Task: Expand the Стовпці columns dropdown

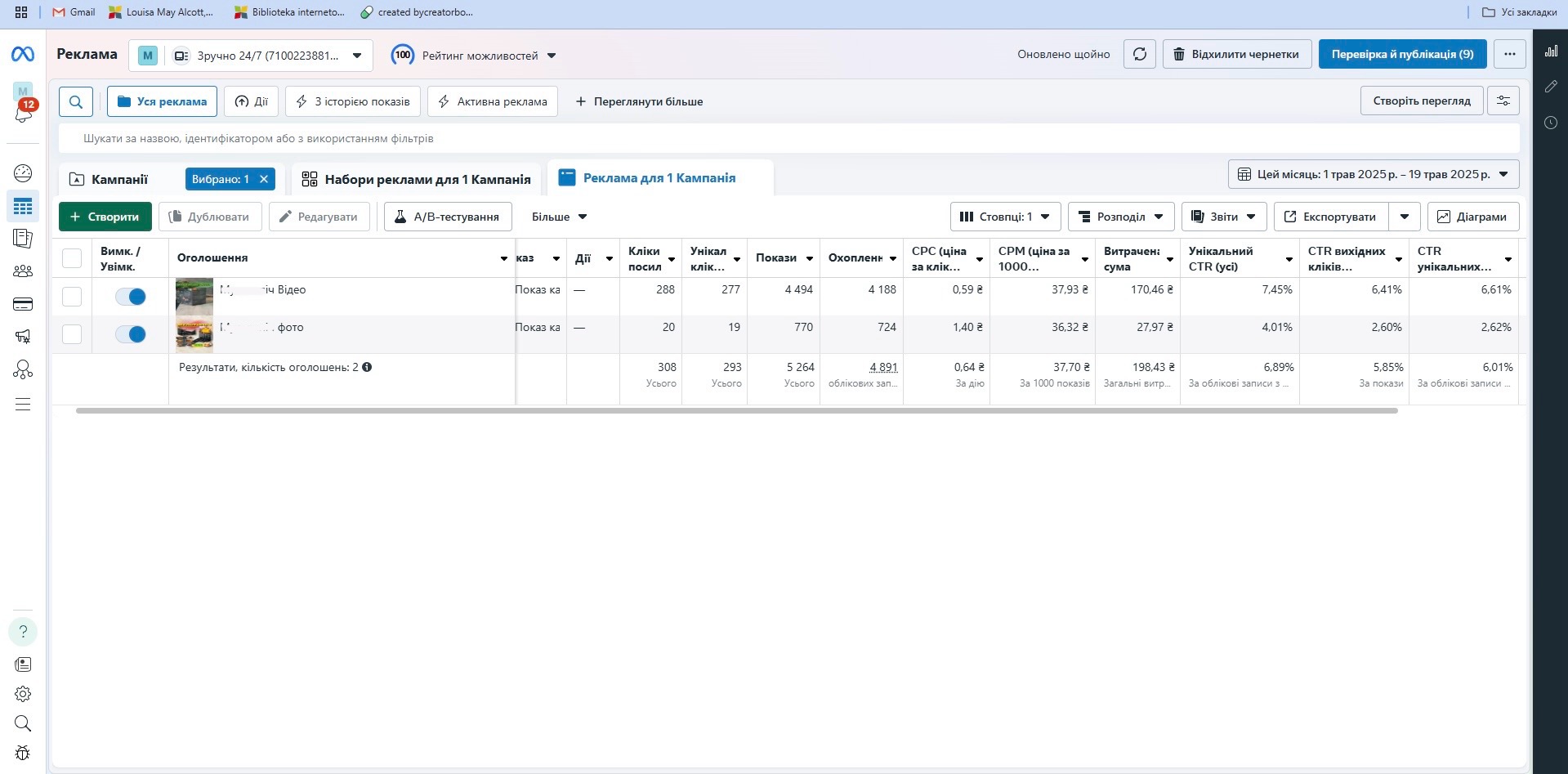Action: (x=1005, y=217)
